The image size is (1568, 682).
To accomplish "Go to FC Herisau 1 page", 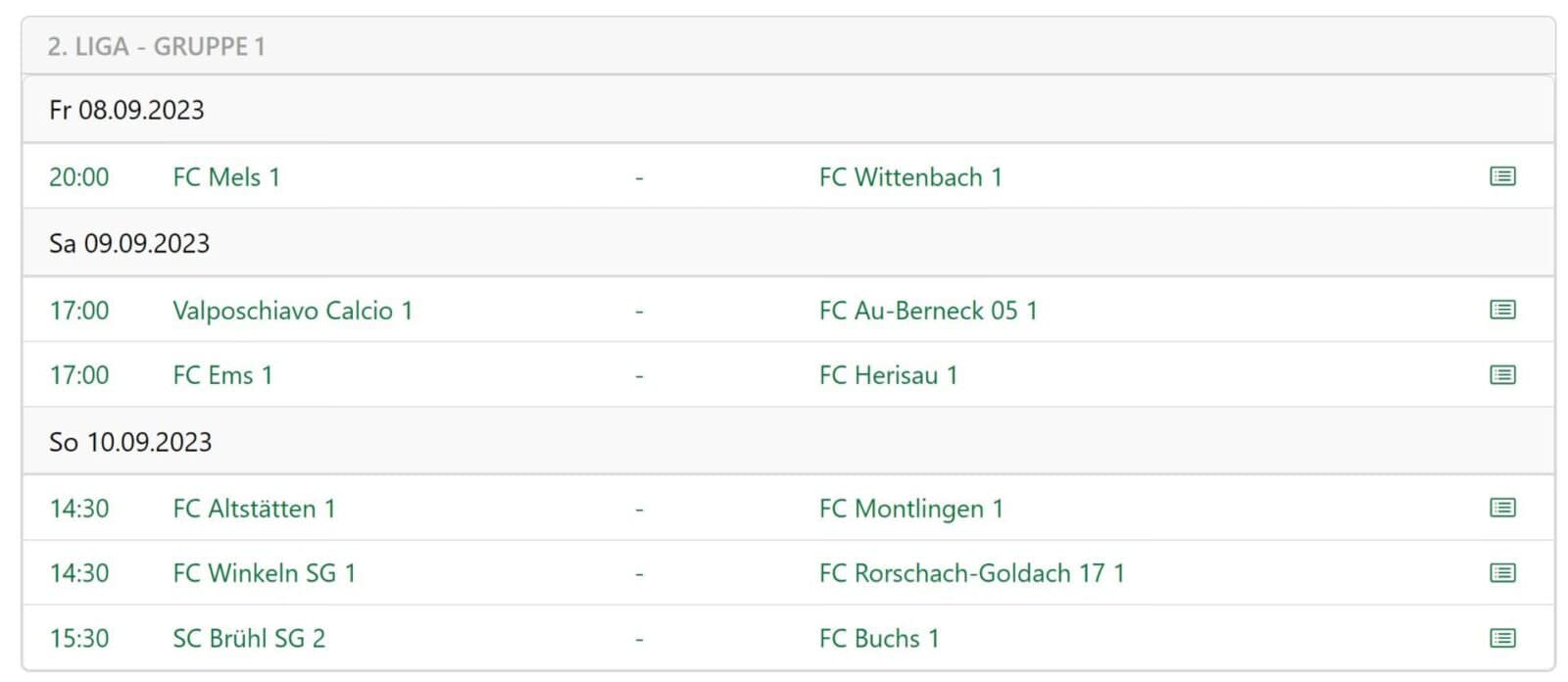I will pyautogui.click(x=888, y=375).
